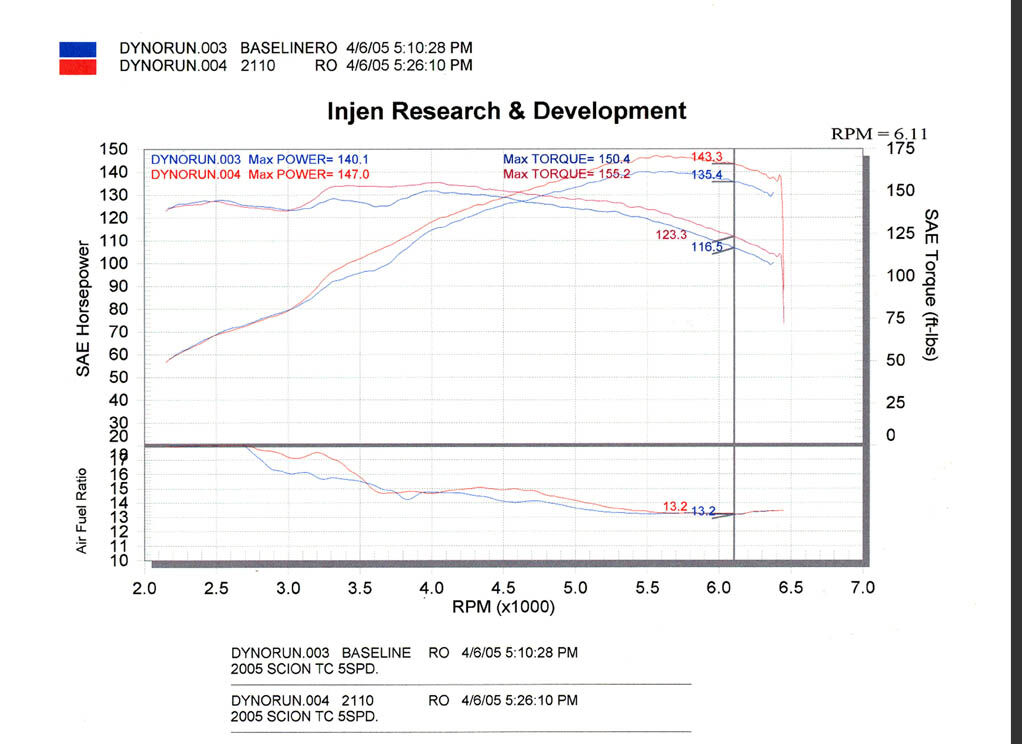The image size is (1022, 744).
Task: Click the Max POWER= 140.1 blue label
Action: [308, 160]
